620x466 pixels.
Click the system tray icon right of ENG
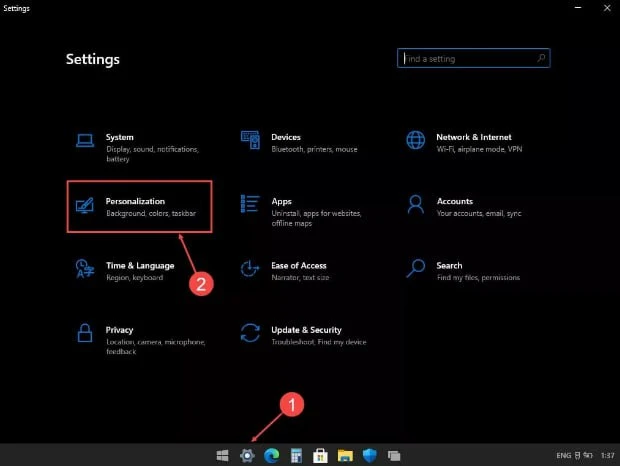pyautogui.click(x=578, y=456)
